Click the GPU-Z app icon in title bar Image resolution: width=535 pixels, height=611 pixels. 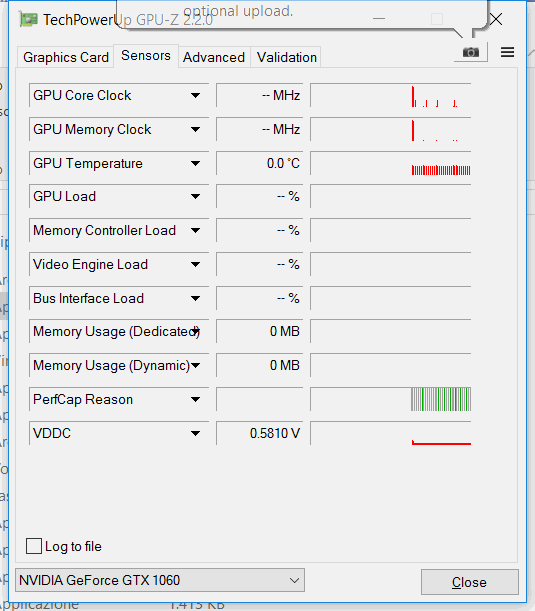pyautogui.click(x=28, y=19)
